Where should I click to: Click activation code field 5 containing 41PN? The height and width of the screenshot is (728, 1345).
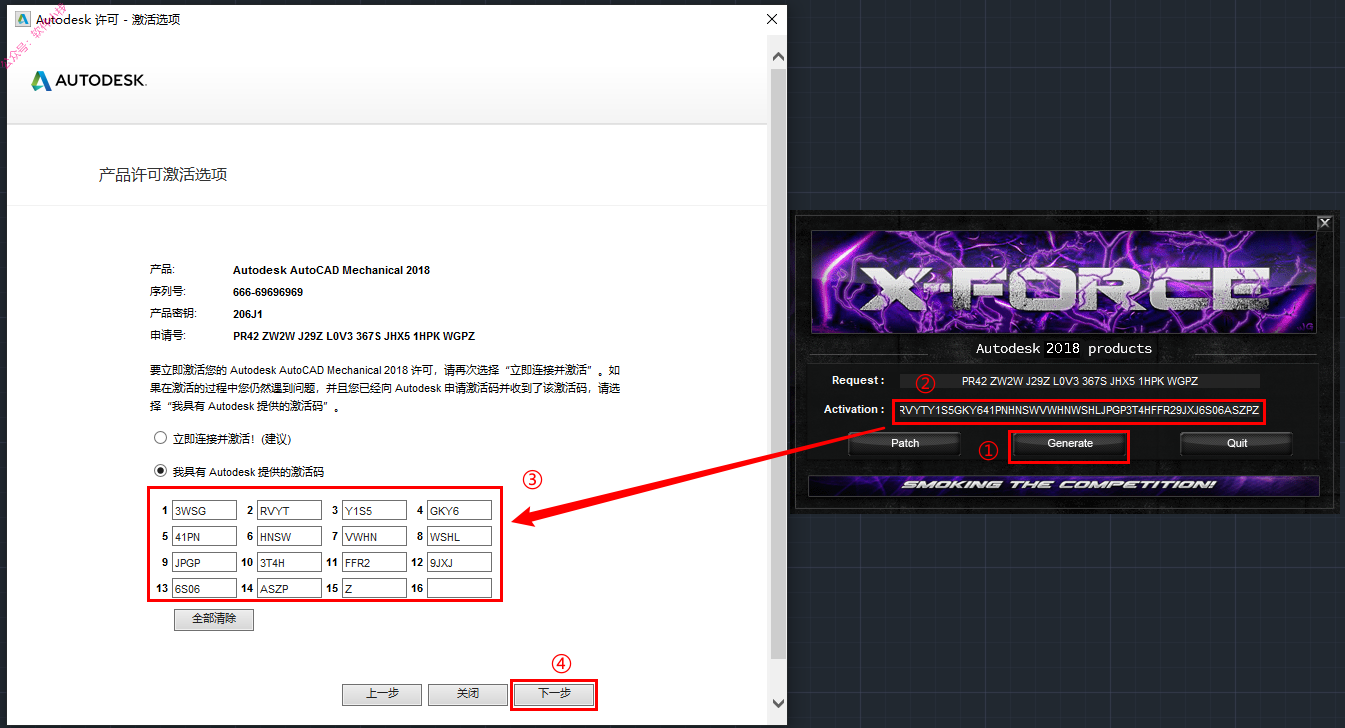pyautogui.click(x=204, y=536)
